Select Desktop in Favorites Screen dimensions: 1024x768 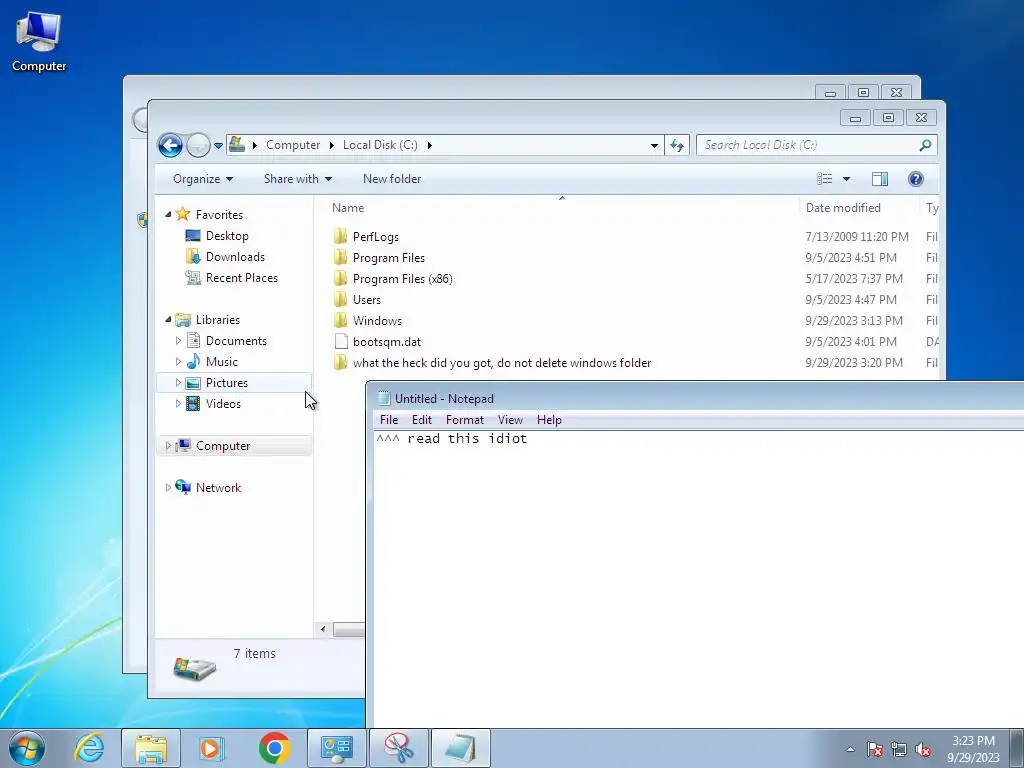point(227,236)
